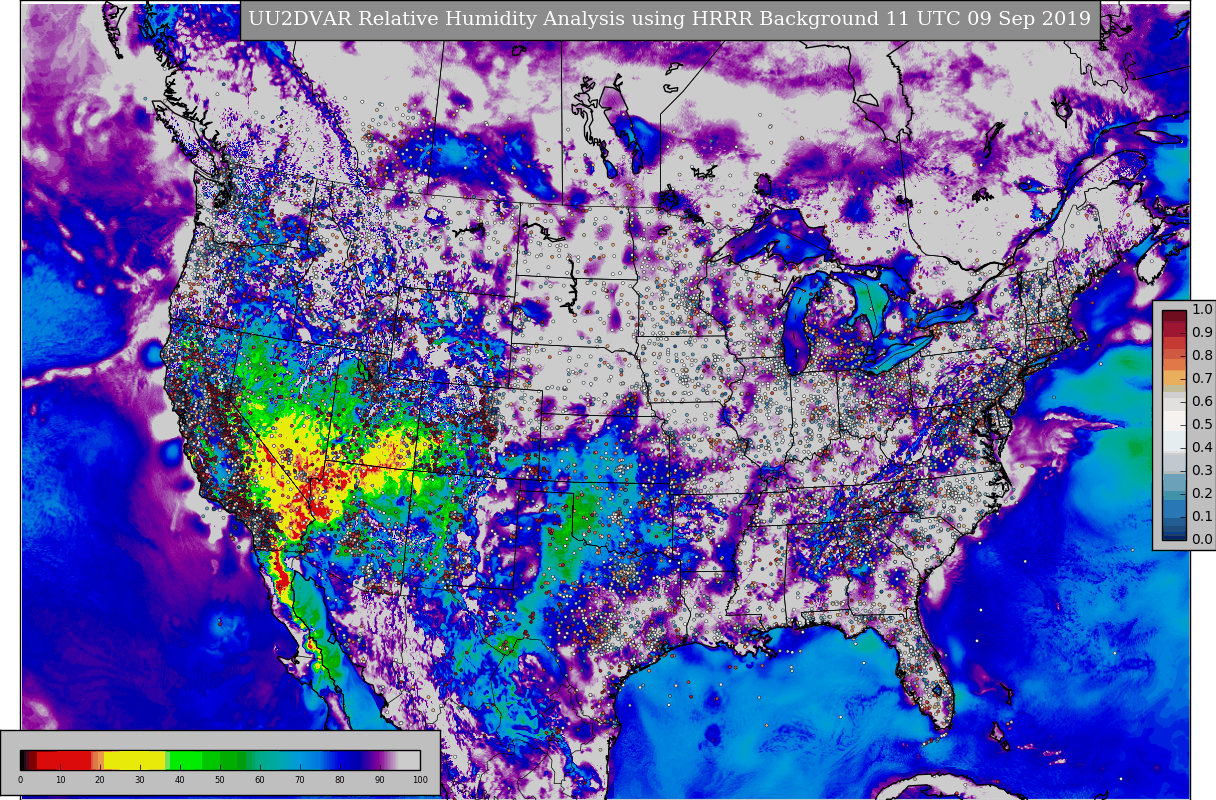Image resolution: width=1216 pixels, height=800 pixels.
Task: Click the 0.5 label on the right colorbar
Action: coord(1202,425)
